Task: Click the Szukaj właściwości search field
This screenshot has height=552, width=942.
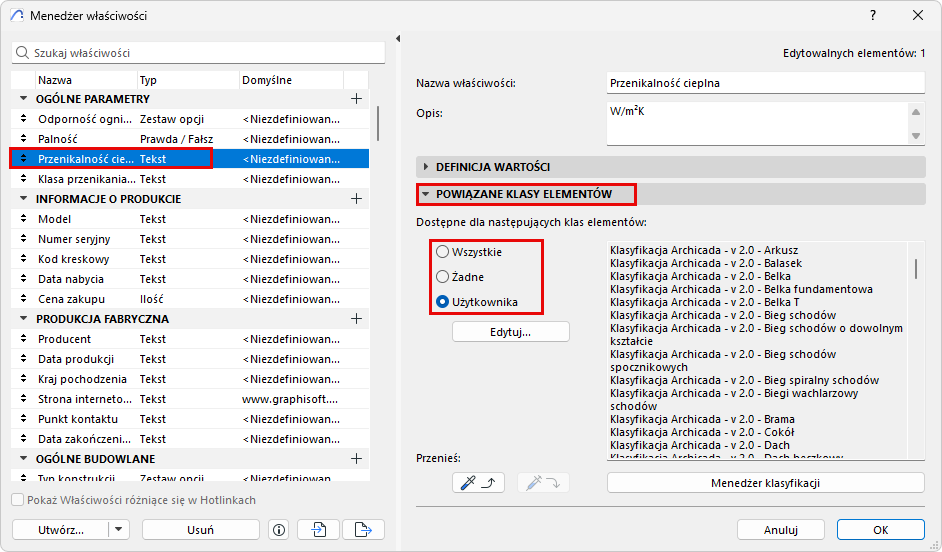Action: pos(198,53)
